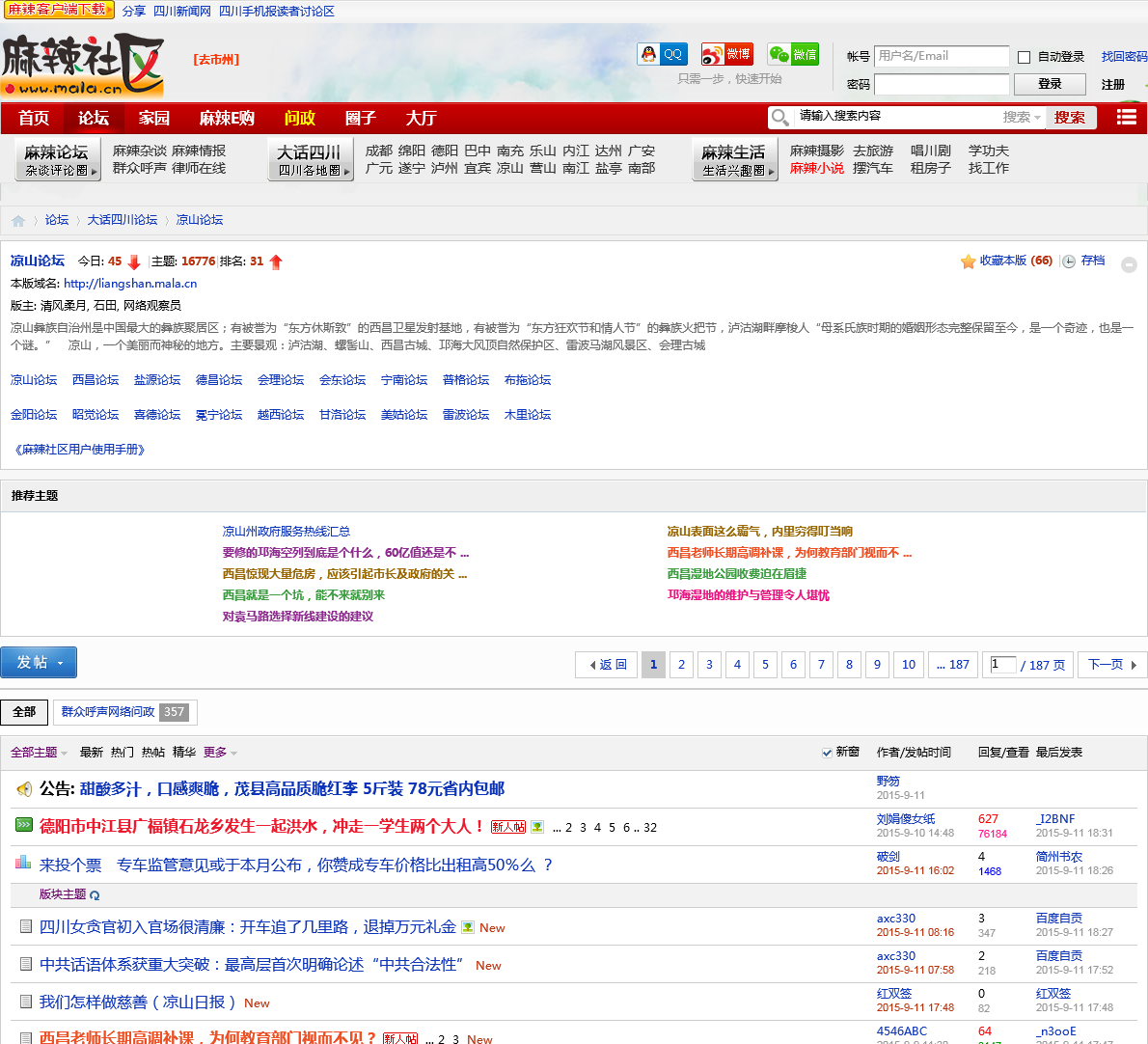Enable the 自动登录 checkbox
This screenshot has width=1148, height=1044.
pos(1025,57)
